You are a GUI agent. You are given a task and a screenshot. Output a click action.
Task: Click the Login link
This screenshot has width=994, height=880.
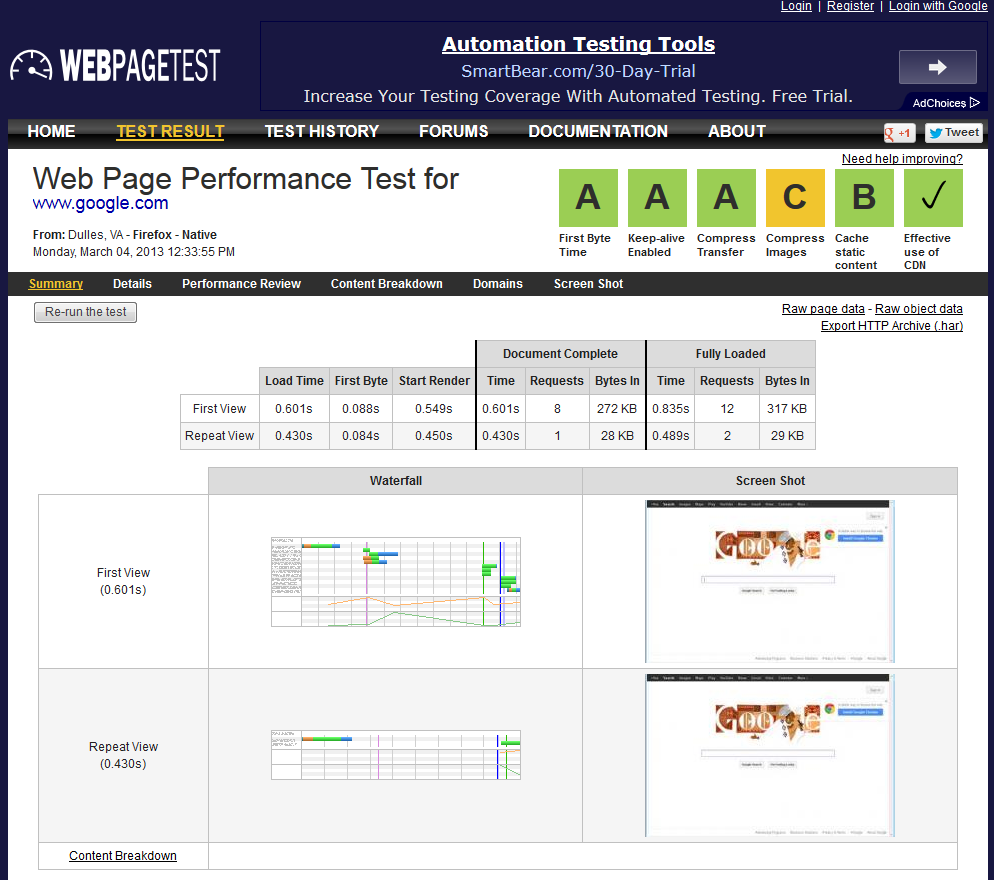coord(796,6)
